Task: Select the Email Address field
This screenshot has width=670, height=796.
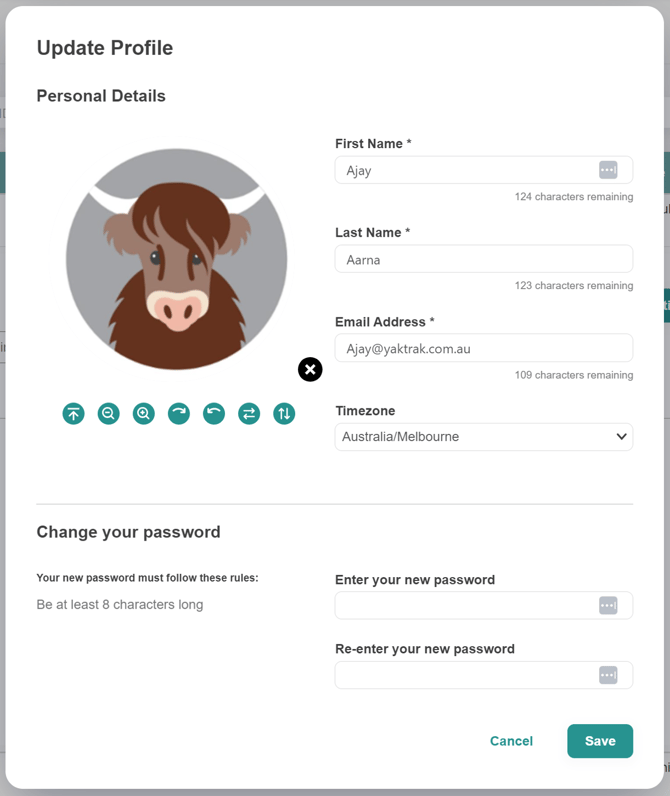Action: point(484,348)
